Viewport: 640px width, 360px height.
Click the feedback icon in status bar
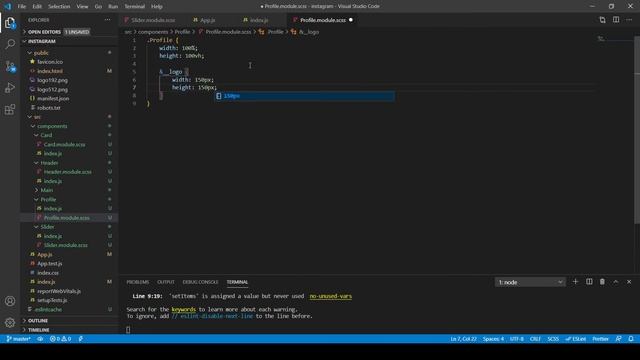click(618, 339)
